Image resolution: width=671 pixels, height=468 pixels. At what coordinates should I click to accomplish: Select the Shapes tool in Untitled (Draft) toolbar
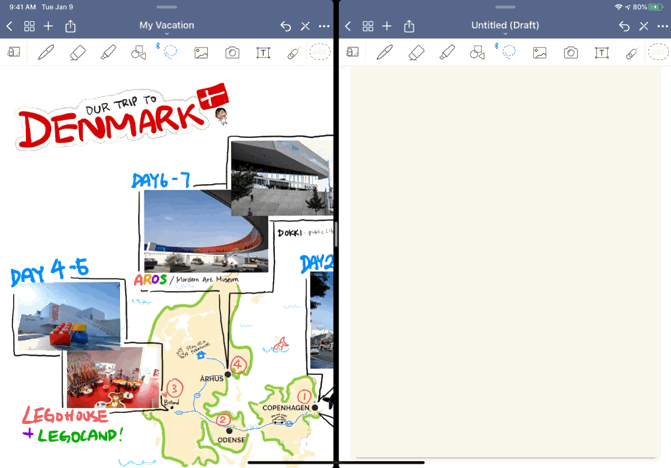pyautogui.click(x=477, y=52)
